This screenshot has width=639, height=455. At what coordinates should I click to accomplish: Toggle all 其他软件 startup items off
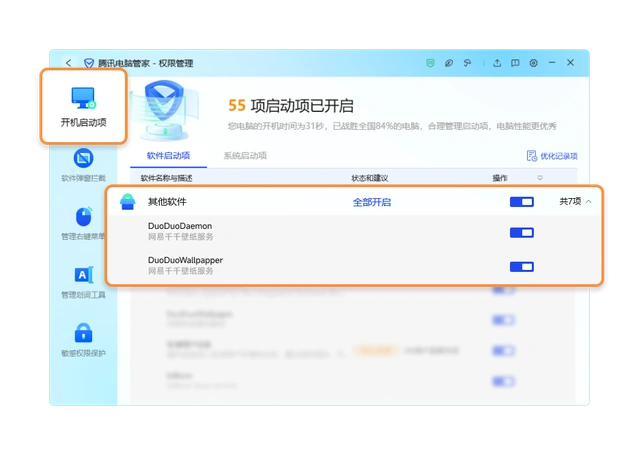coord(521,202)
